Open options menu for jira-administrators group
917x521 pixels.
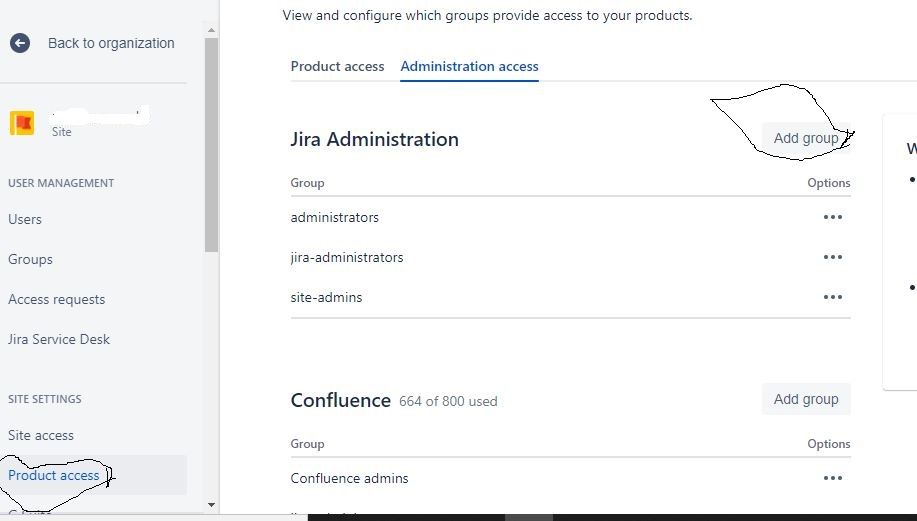[833, 257]
